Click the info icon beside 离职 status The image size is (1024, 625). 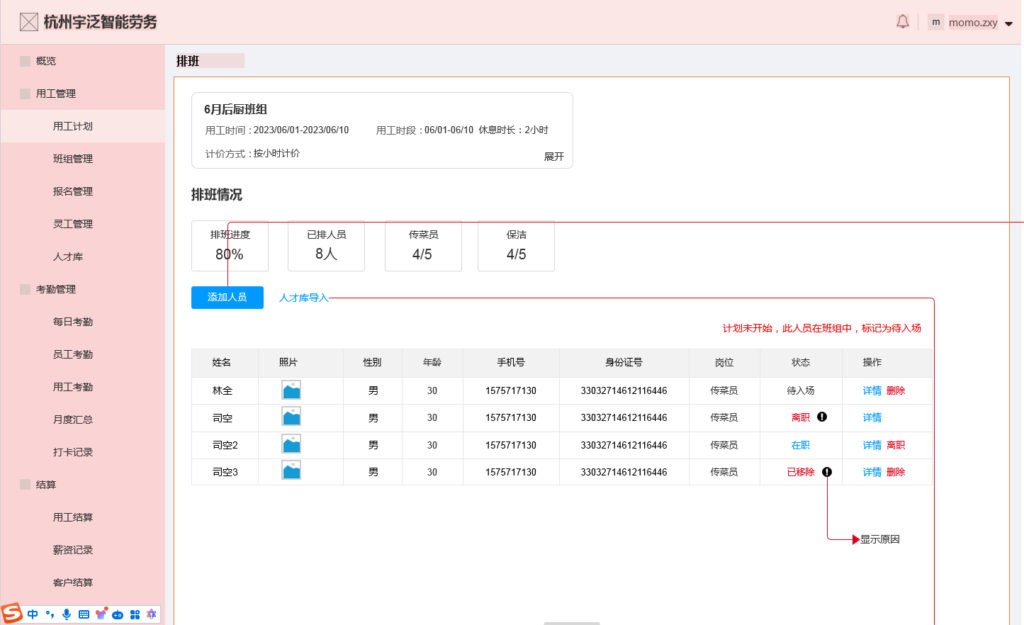[x=822, y=417]
